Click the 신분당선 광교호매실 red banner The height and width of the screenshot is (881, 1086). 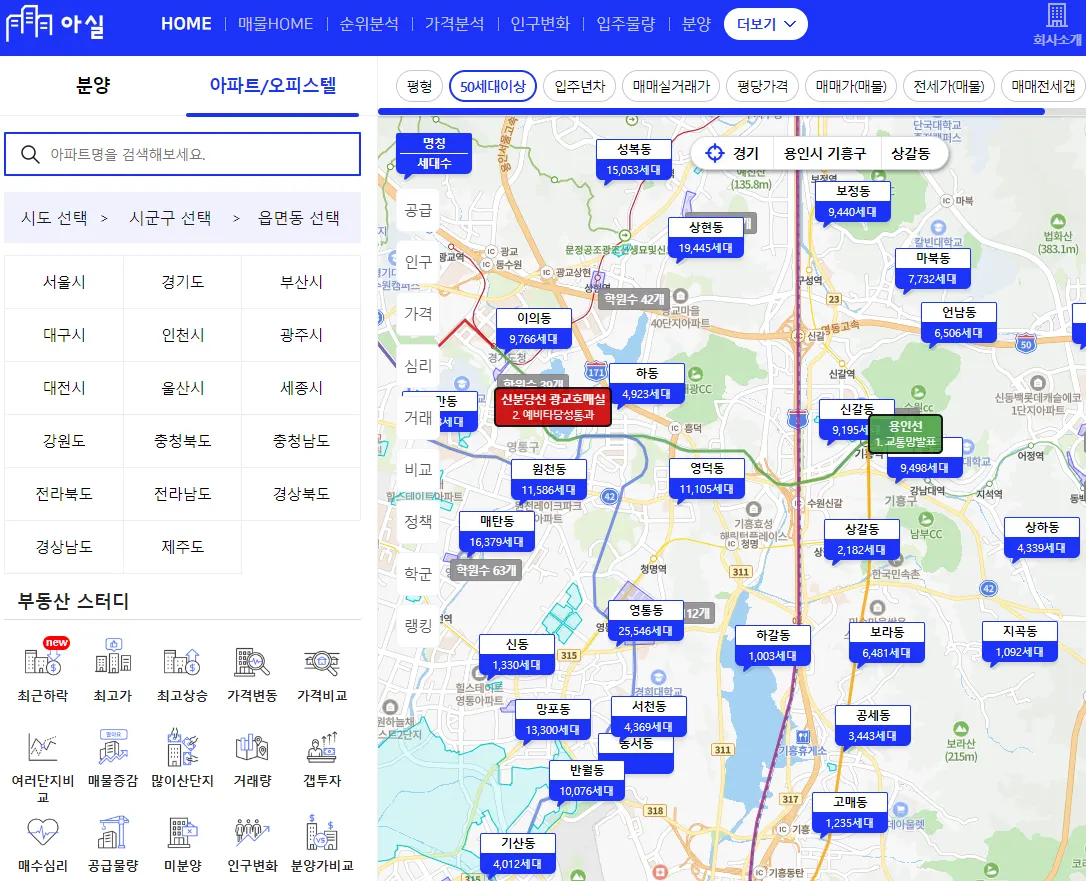coord(553,407)
